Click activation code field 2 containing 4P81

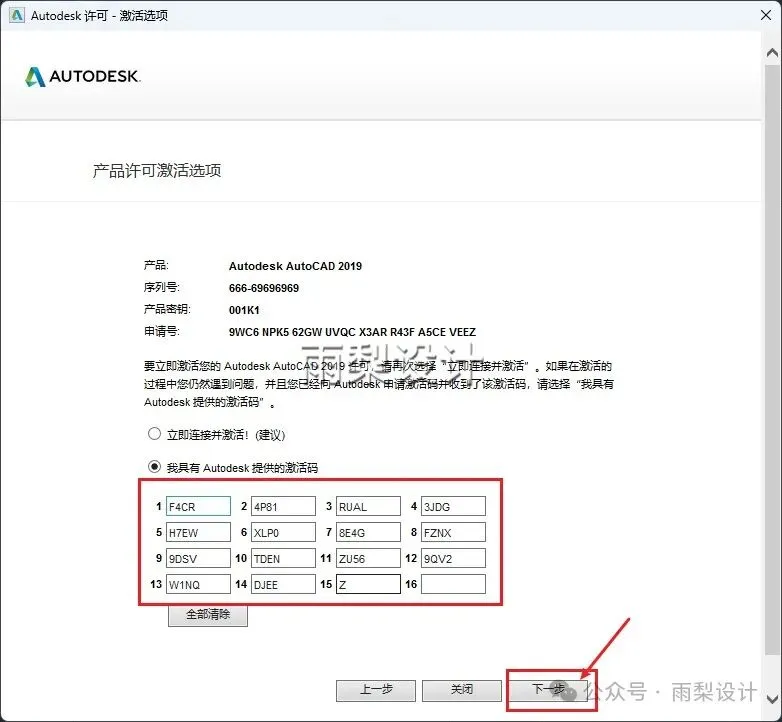point(283,506)
